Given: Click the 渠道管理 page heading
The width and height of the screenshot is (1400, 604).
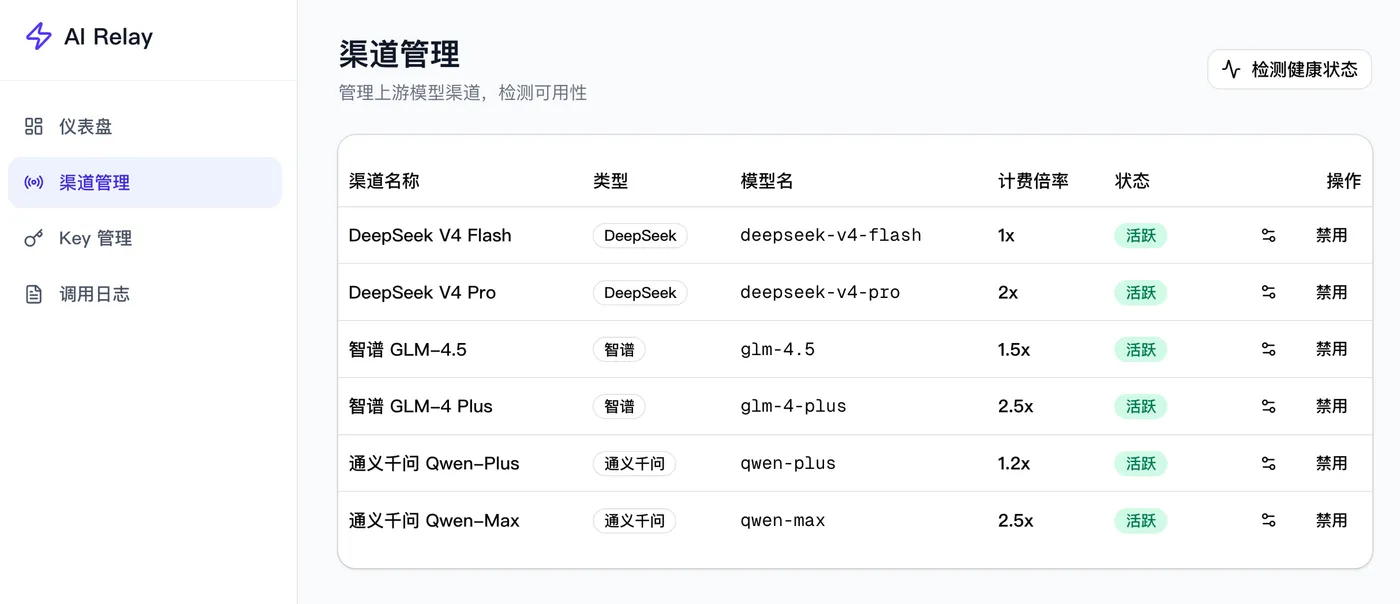Looking at the screenshot, I should [399, 54].
